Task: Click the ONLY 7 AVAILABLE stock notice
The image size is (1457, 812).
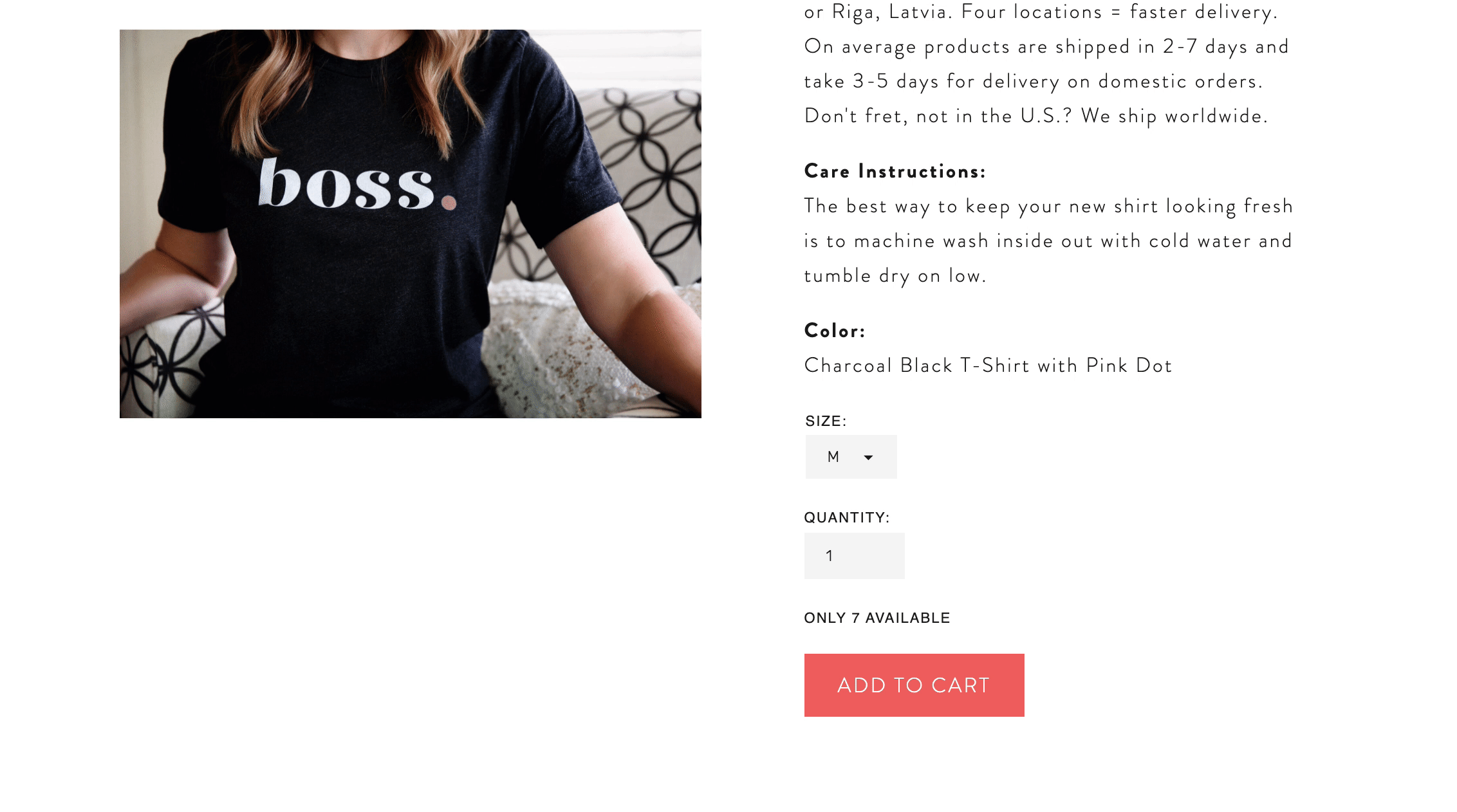Action: [877, 618]
